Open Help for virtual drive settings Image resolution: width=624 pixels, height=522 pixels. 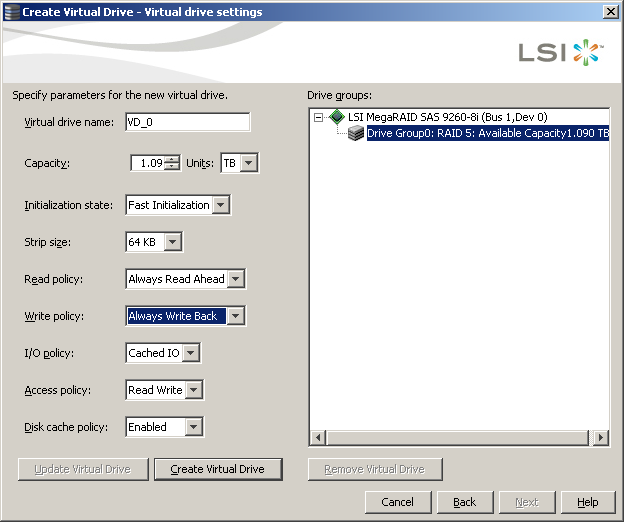click(x=588, y=502)
